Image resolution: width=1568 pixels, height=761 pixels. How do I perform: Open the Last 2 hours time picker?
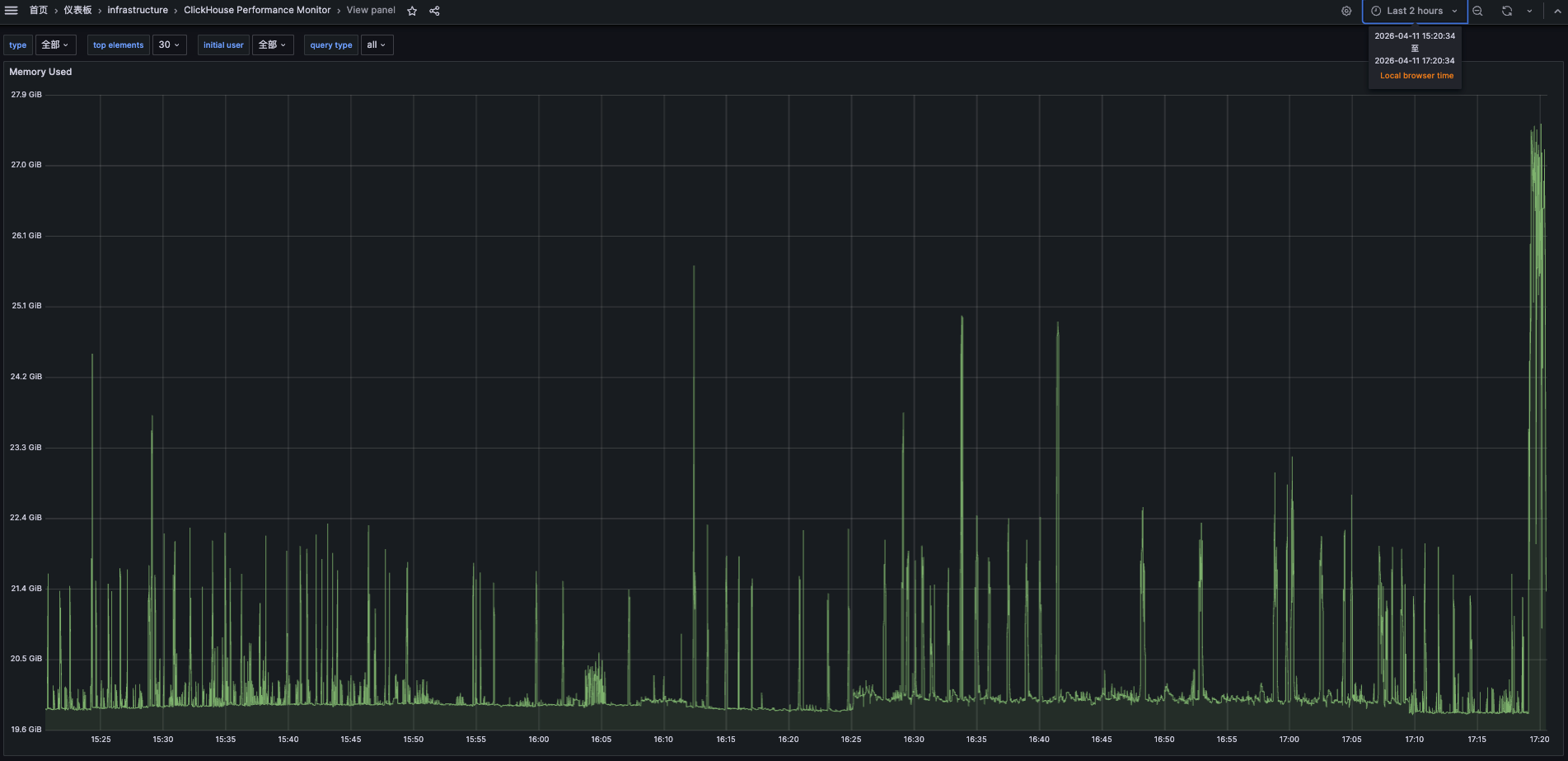point(1415,11)
